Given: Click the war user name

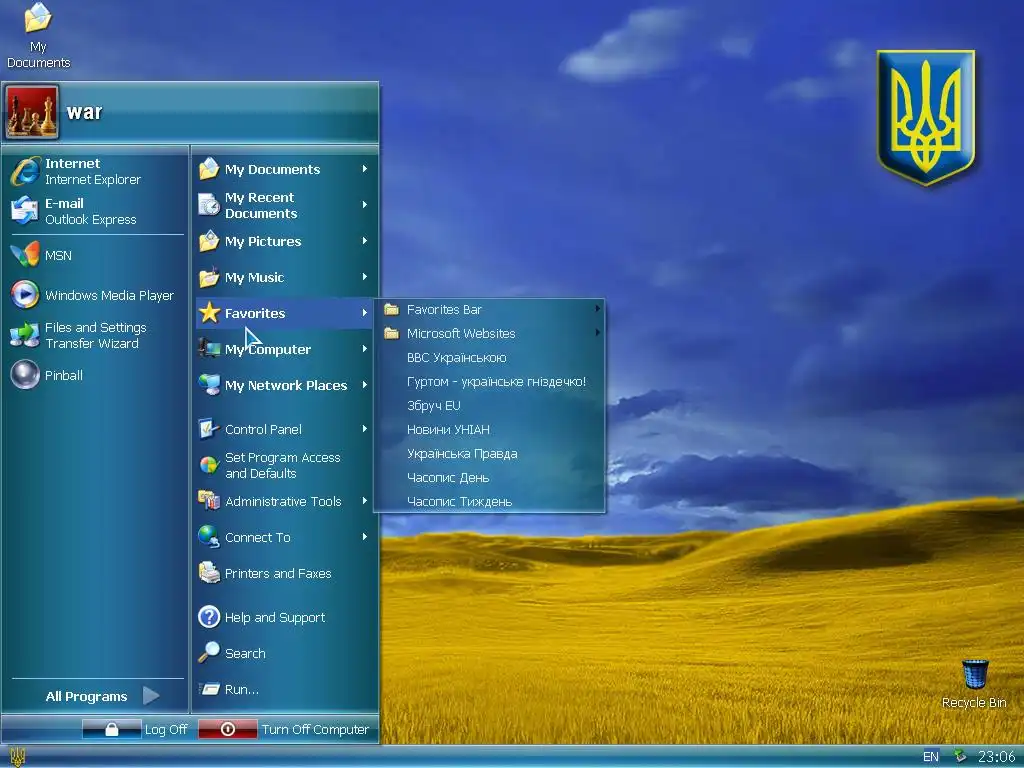Looking at the screenshot, I should pyautogui.click(x=84, y=112).
